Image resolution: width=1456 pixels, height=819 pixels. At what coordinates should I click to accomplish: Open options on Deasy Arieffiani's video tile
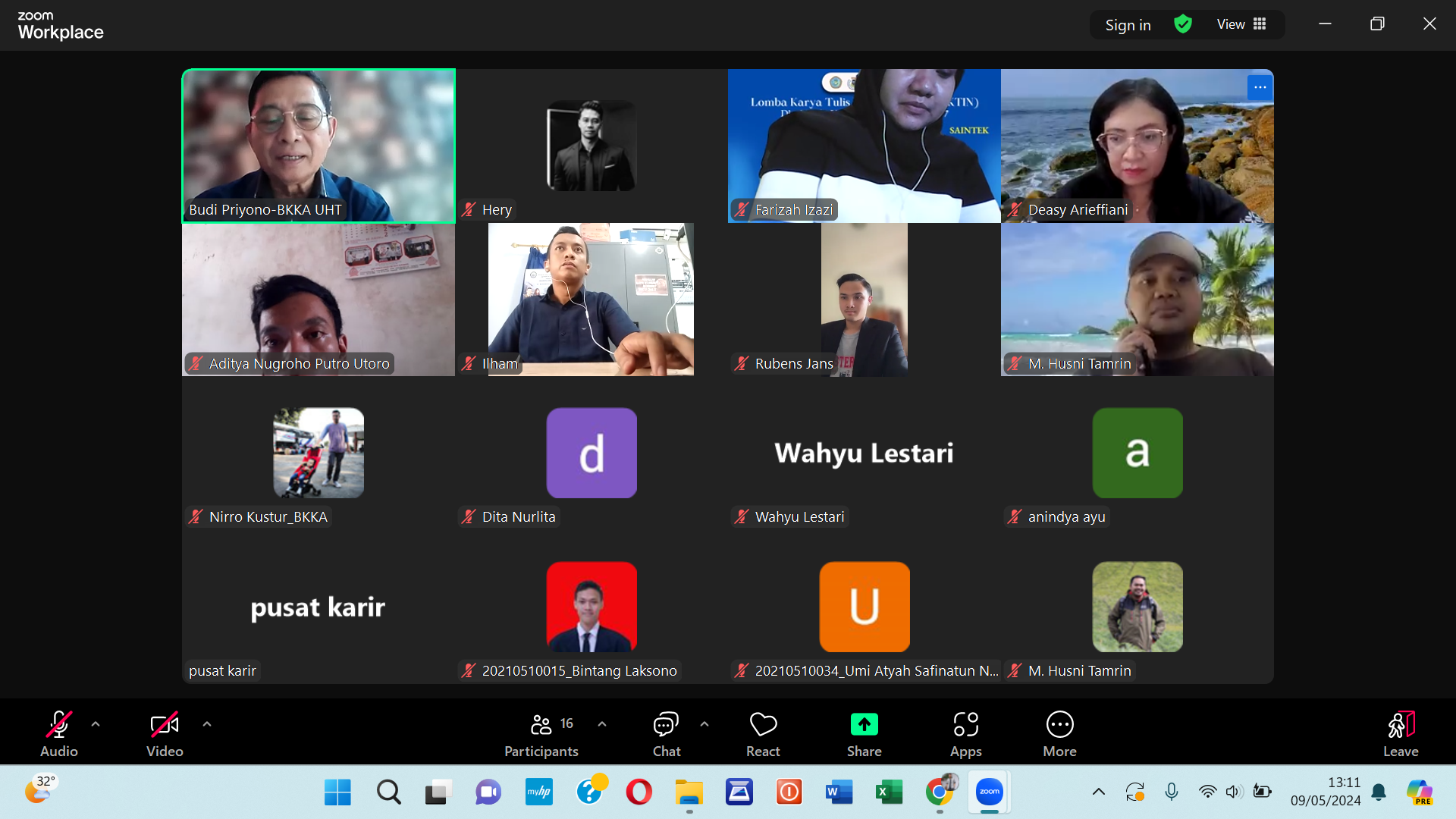click(1260, 87)
